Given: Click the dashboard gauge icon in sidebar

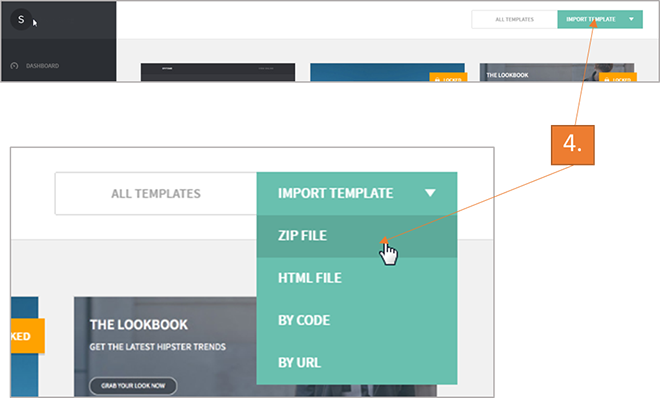Looking at the screenshot, I should [14, 66].
